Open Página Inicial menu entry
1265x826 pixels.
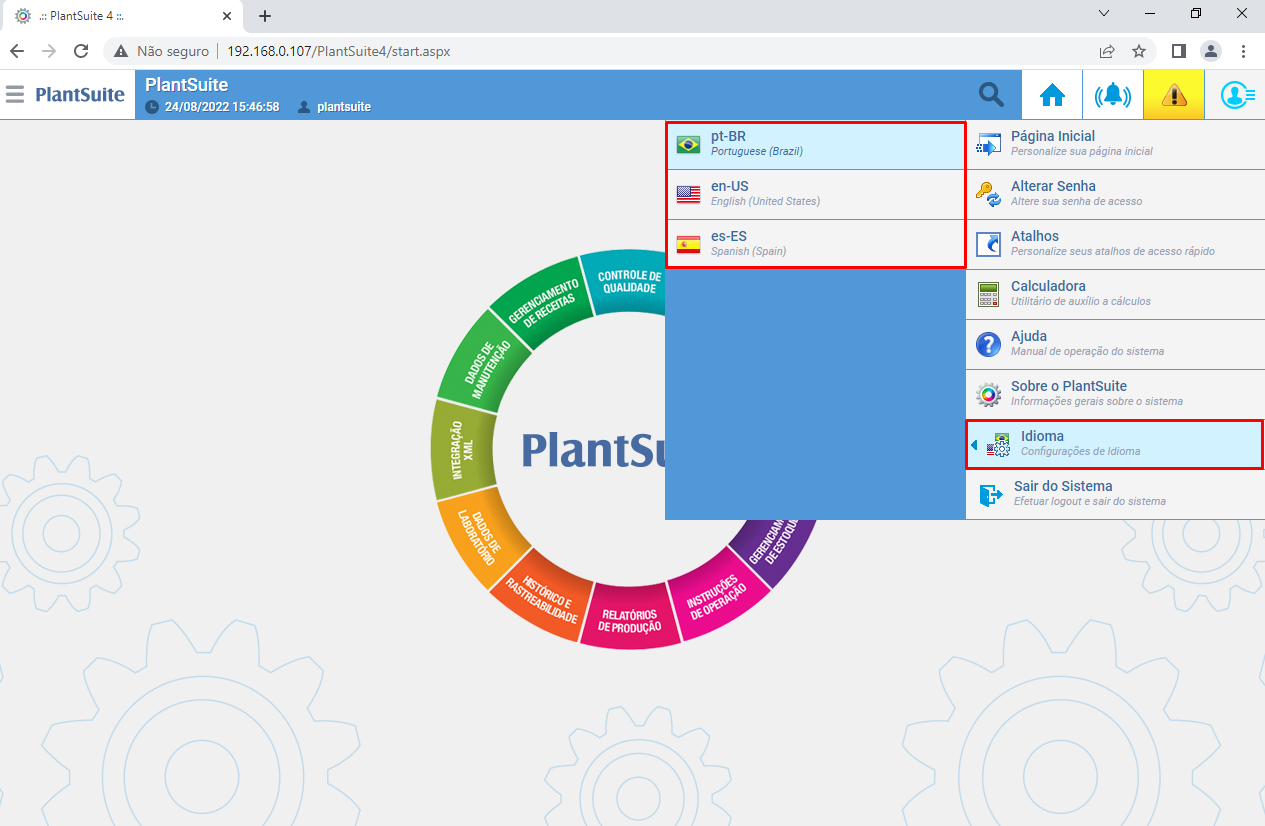1115,145
